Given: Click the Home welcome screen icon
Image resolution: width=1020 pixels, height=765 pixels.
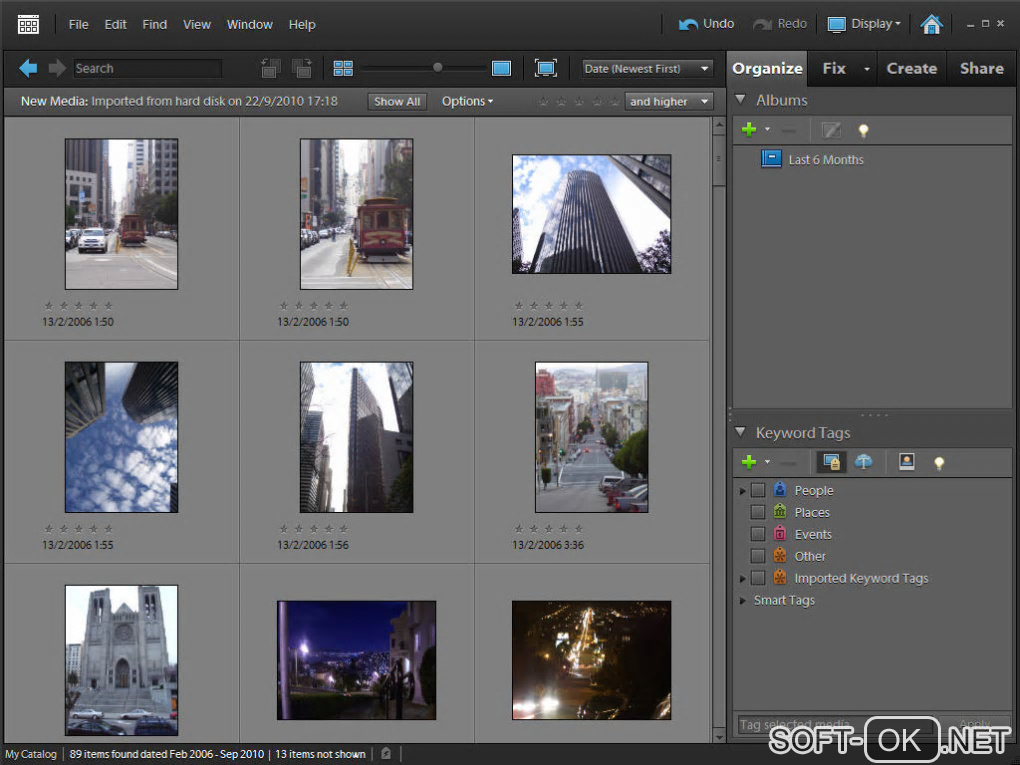Looking at the screenshot, I should tap(931, 24).
